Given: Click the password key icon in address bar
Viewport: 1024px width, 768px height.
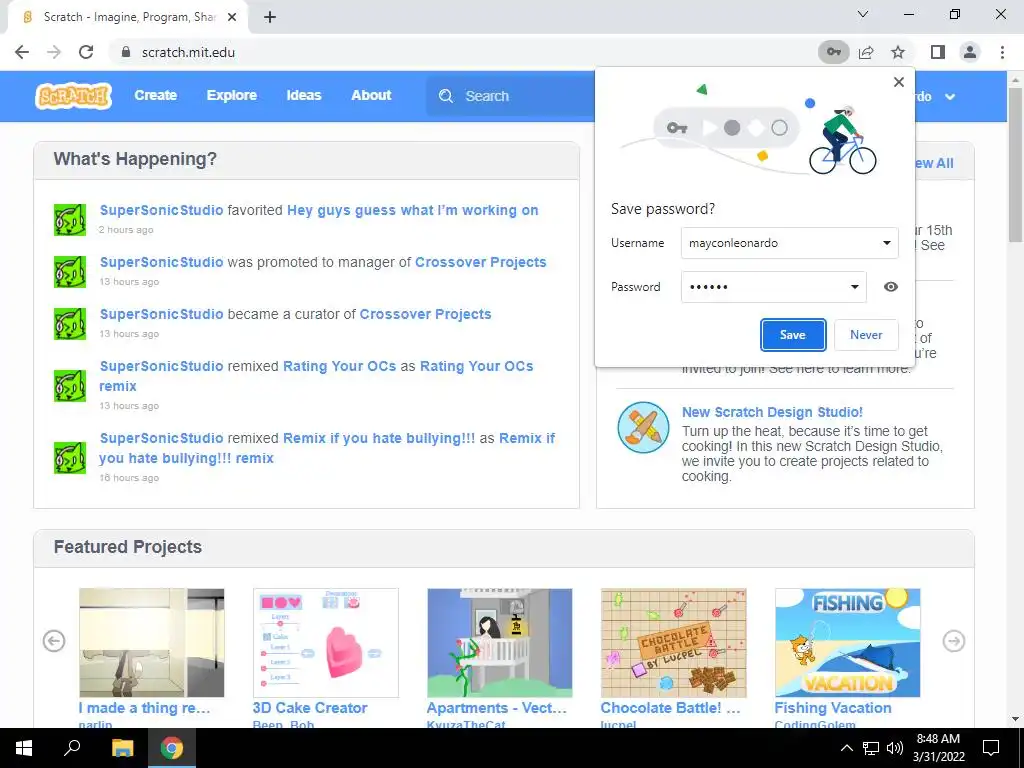Looking at the screenshot, I should point(834,52).
